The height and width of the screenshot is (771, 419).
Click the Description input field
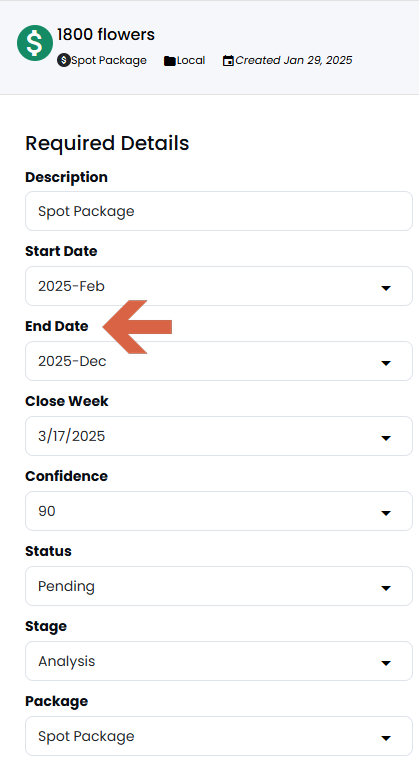tap(219, 211)
